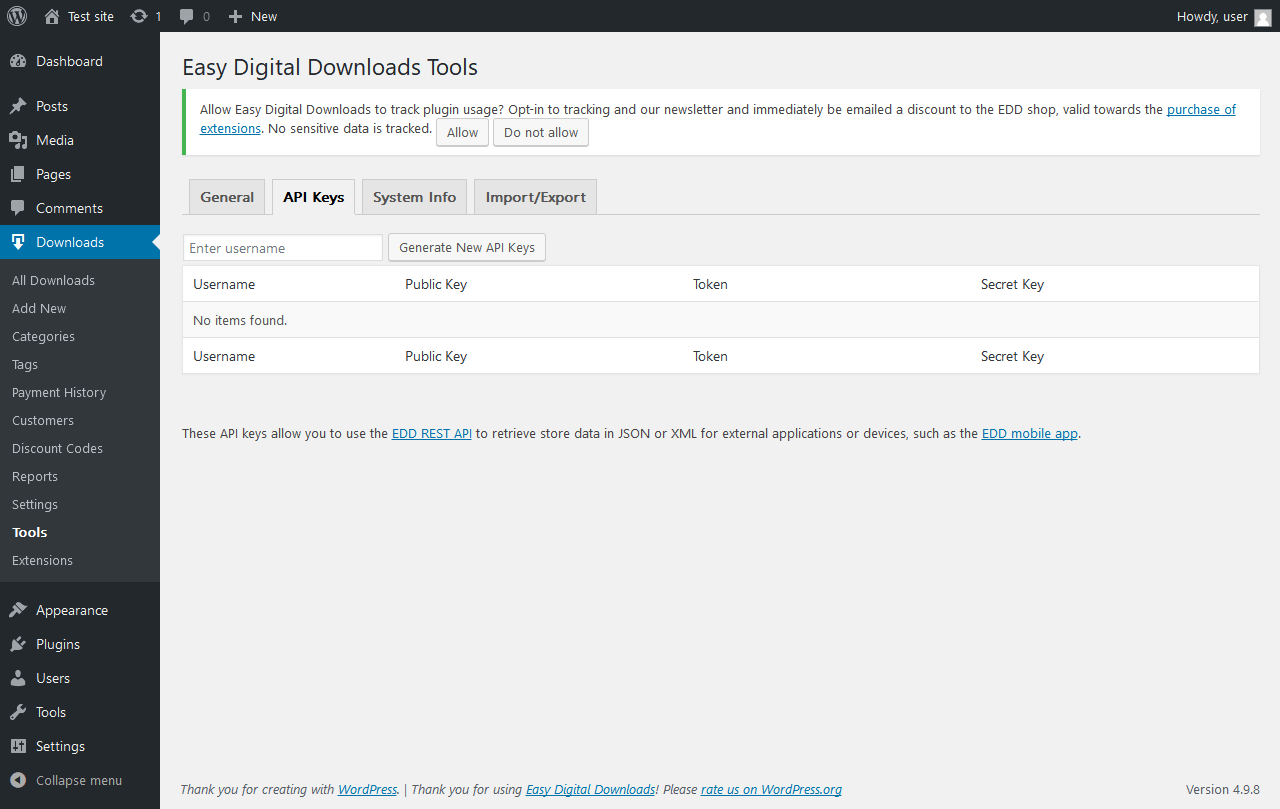This screenshot has width=1280, height=809.
Task: Open the Import/Export tab
Action: coord(535,197)
